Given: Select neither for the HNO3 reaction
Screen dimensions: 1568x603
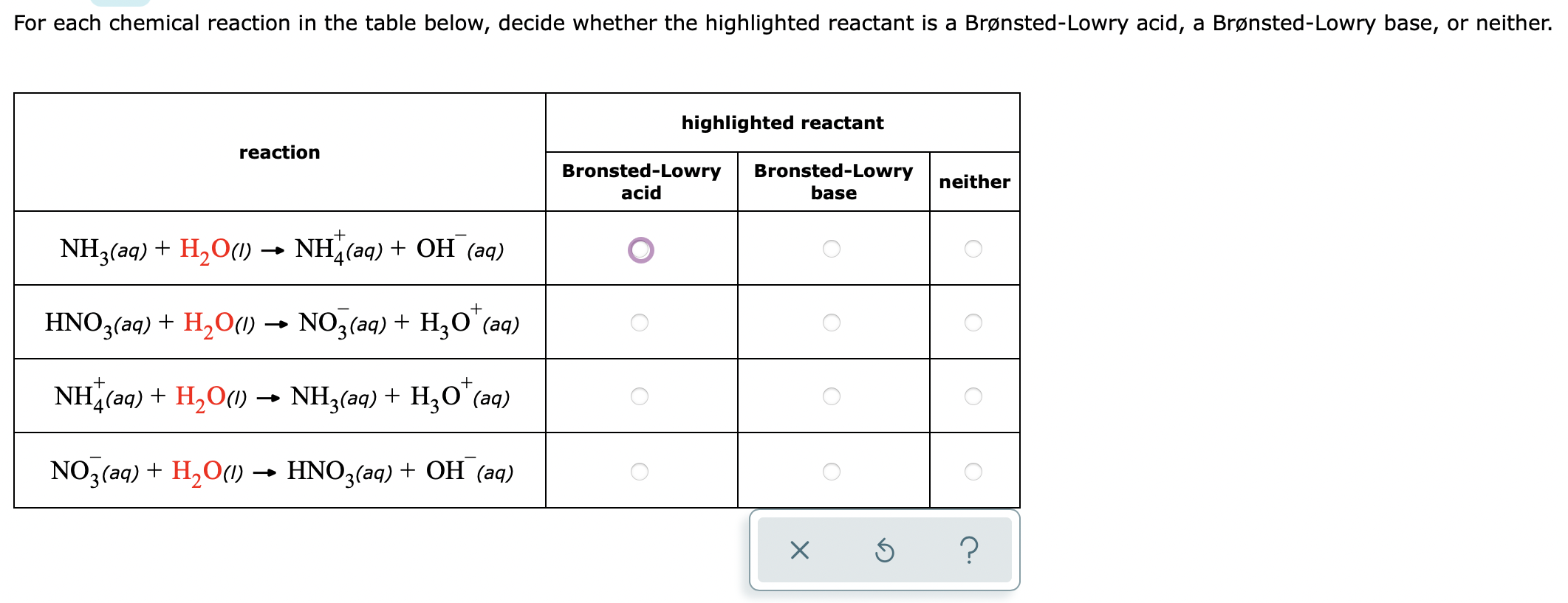Looking at the screenshot, I should 975,323.
